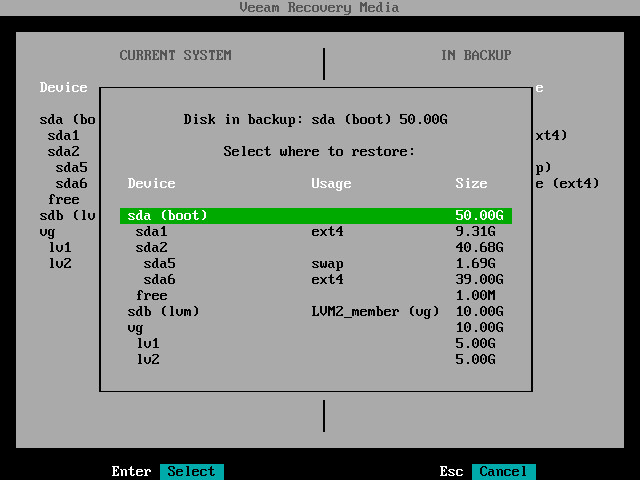
Task: Click the Device column header in dialog
Action: point(151,183)
